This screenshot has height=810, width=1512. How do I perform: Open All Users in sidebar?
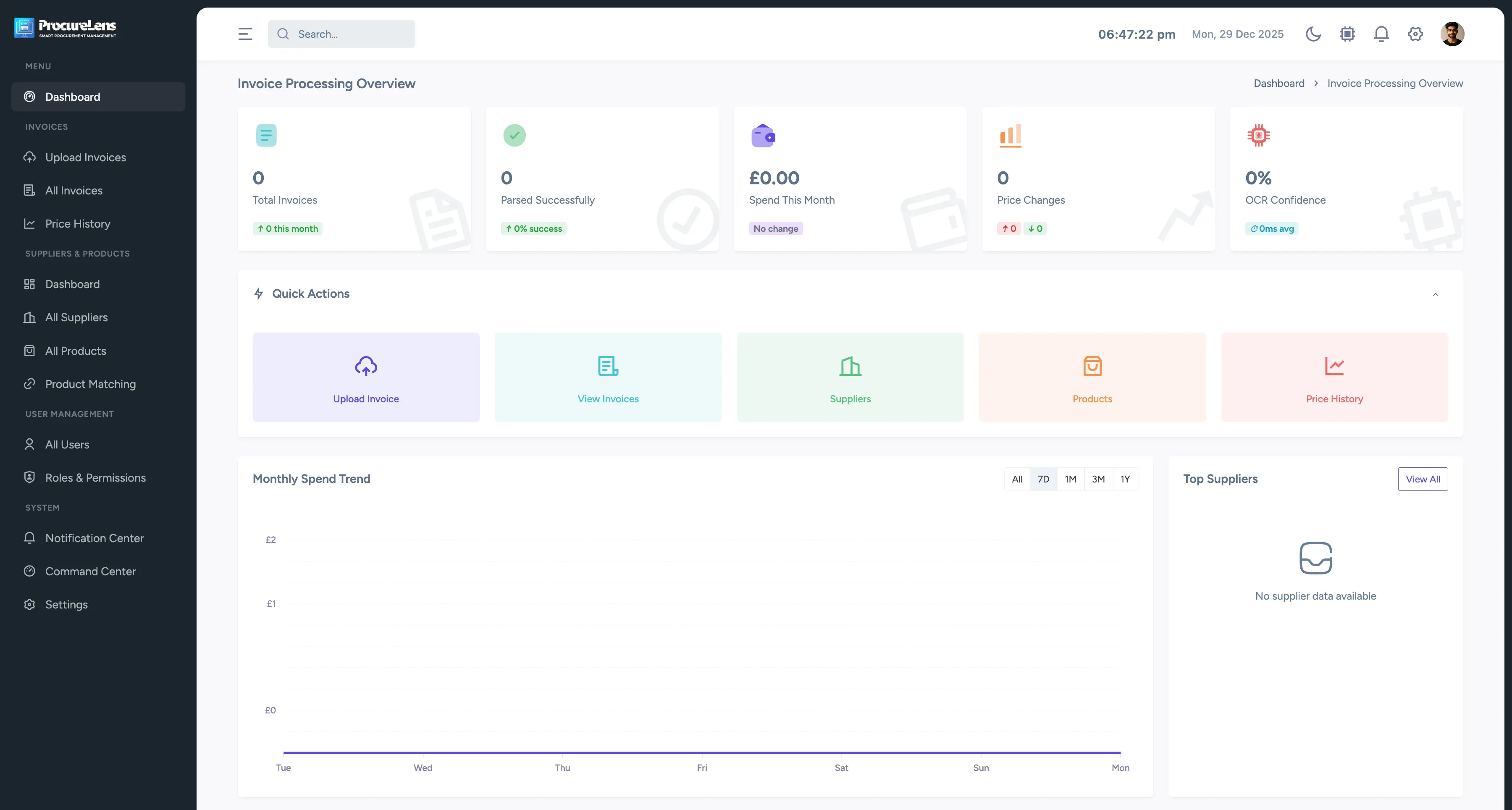pyautogui.click(x=98, y=444)
